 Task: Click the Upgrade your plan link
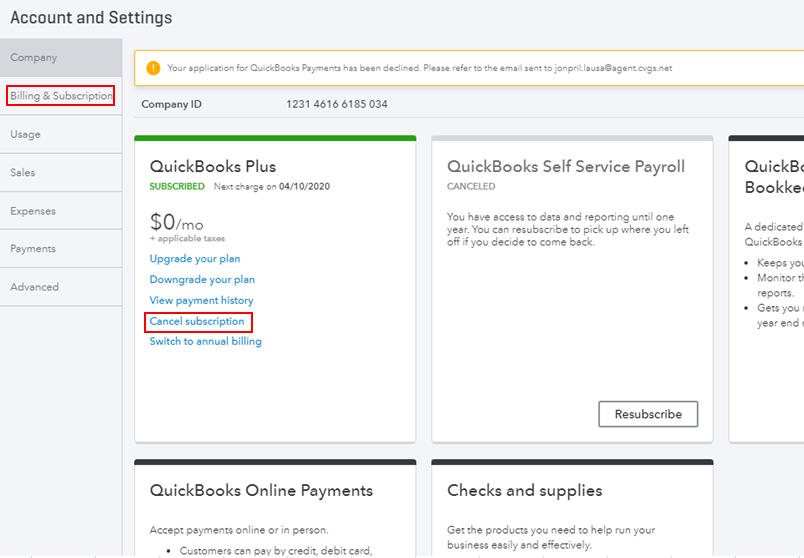(195, 258)
